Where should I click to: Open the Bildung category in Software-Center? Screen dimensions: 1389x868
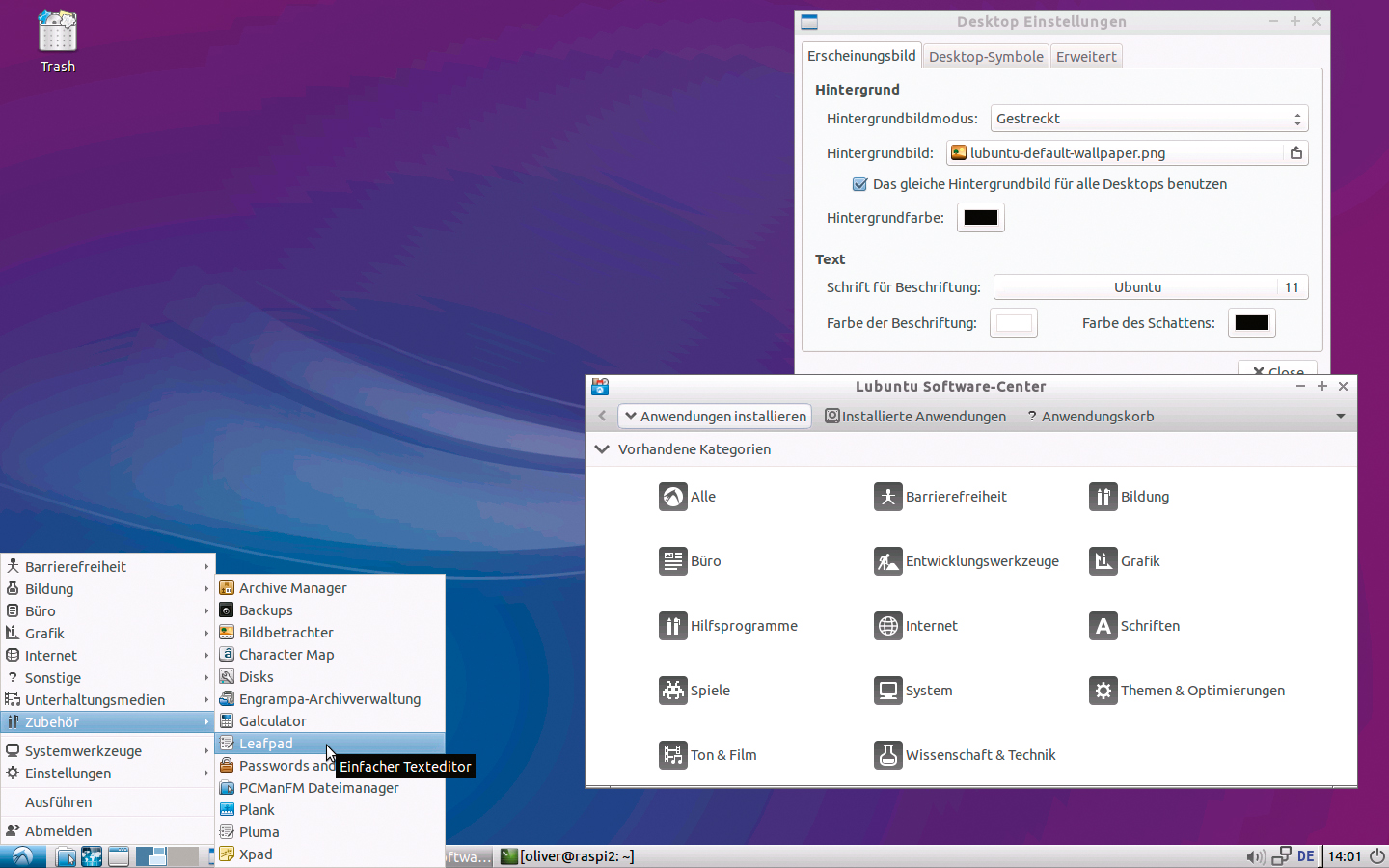pyautogui.click(x=1130, y=497)
